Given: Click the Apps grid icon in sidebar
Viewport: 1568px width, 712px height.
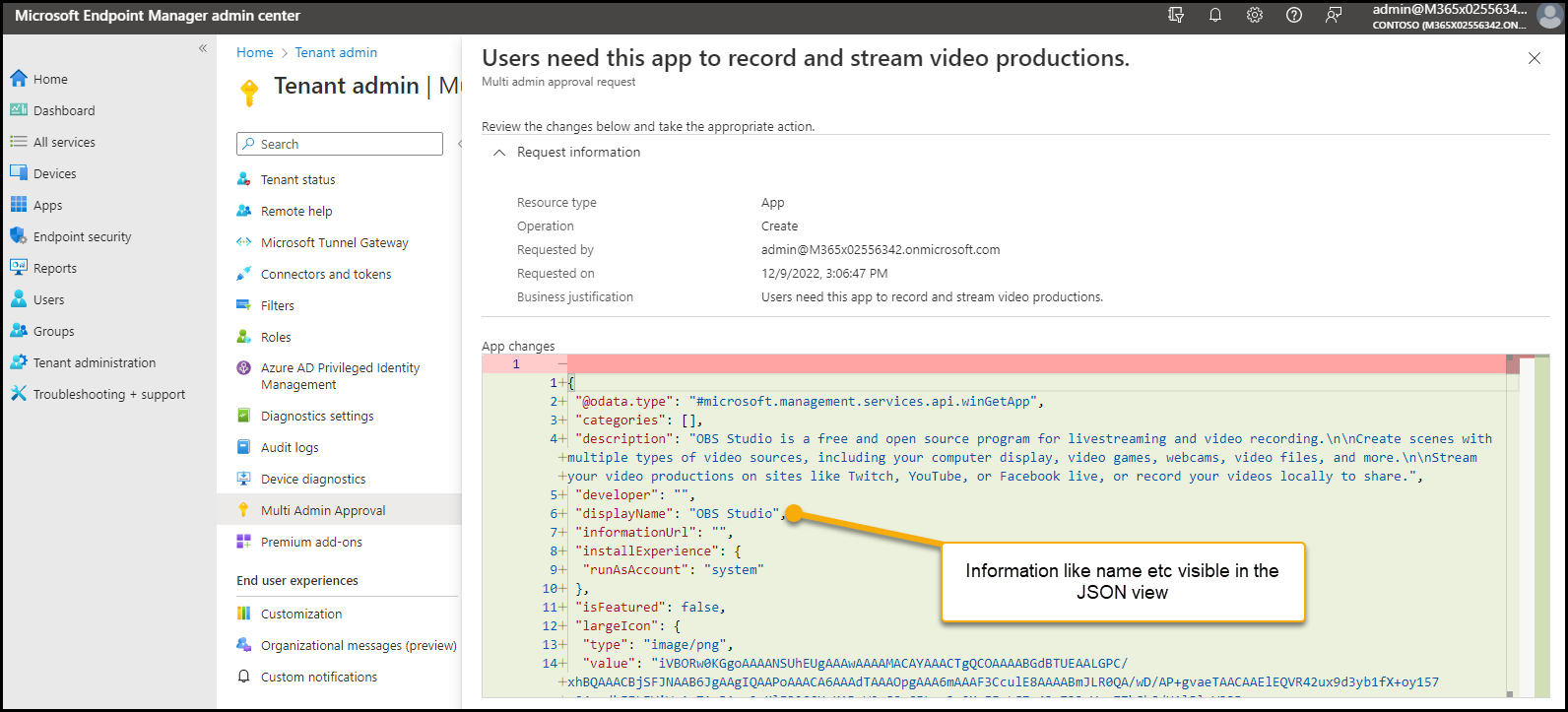Looking at the screenshot, I should [x=18, y=205].
